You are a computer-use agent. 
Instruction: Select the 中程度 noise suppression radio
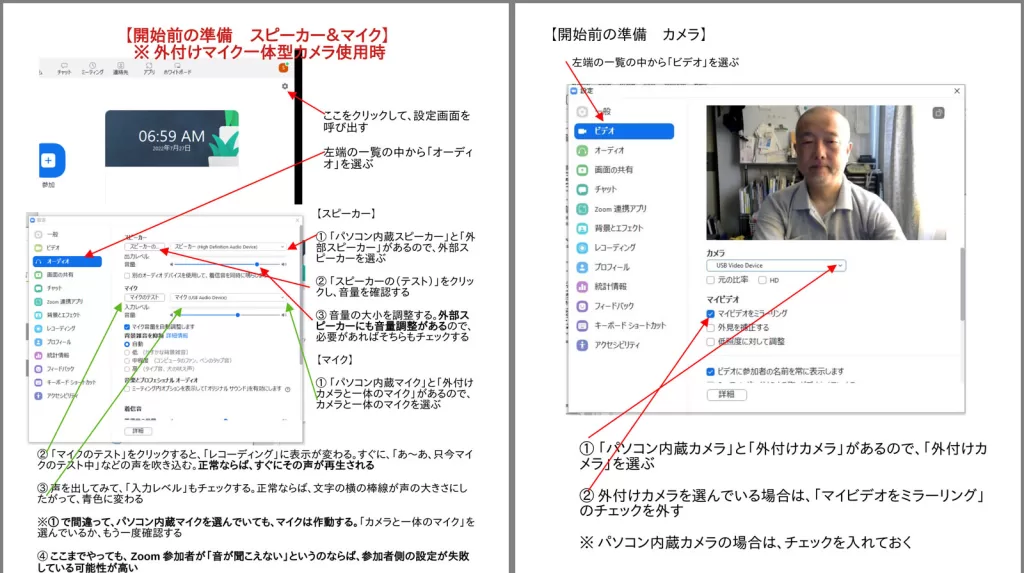(127, 360)
